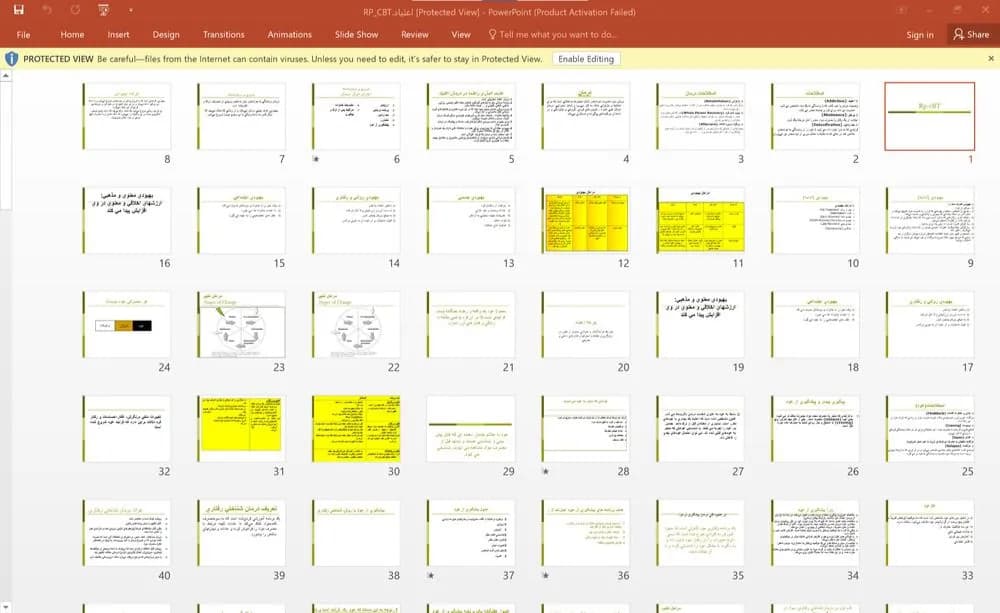Click the Redo icon in quick access
Viewport: 1000px width, 613px height.
75,10
